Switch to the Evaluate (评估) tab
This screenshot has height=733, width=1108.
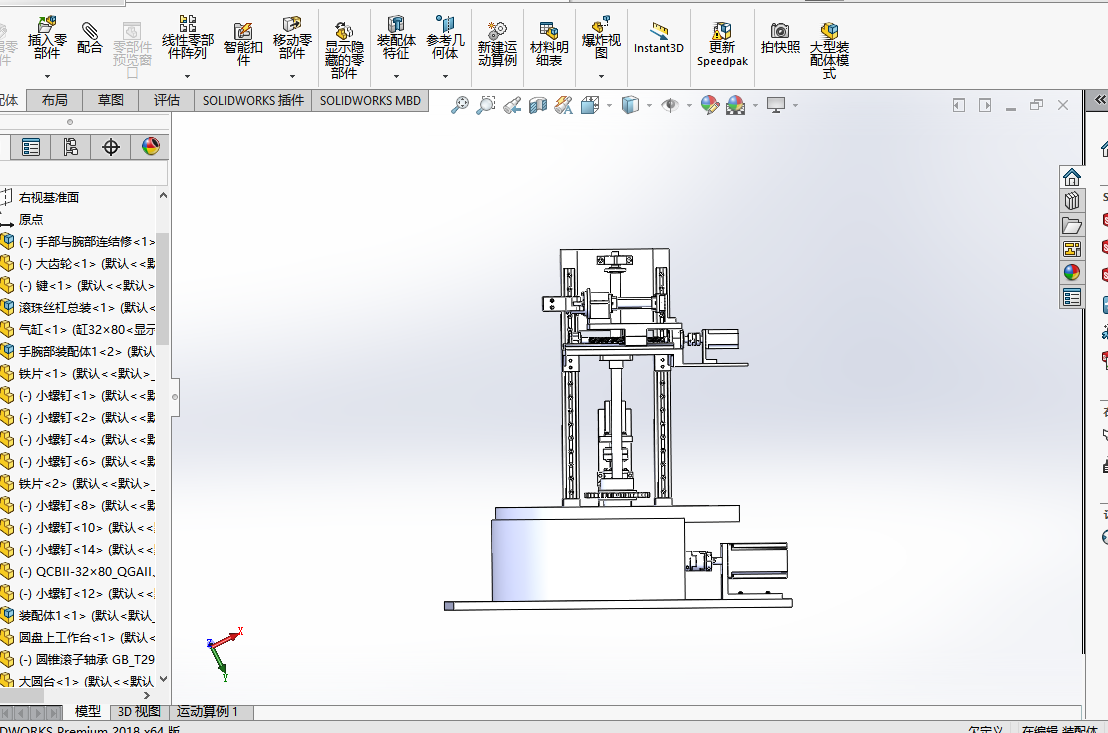pyautogui.click(x=167, y=100)
